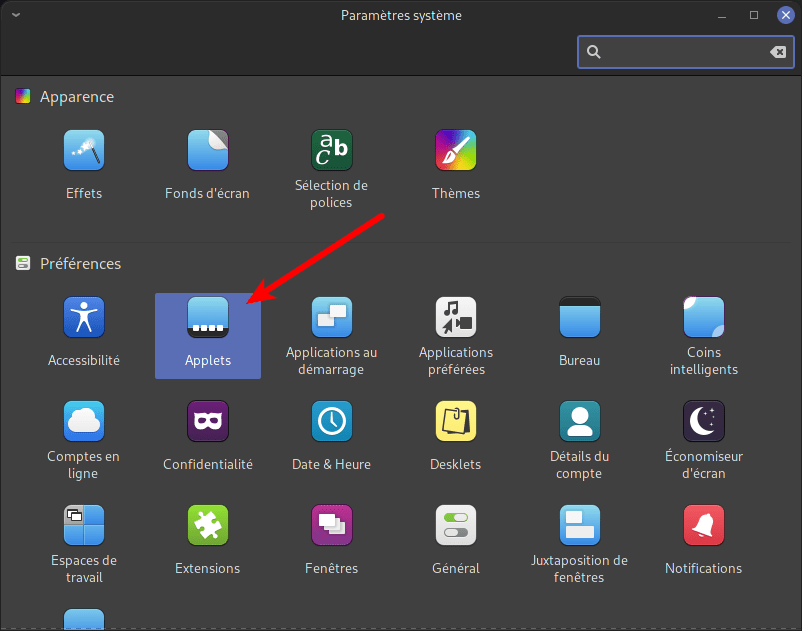
Task: Open Comptes en ligne settings
Action: 84,422
